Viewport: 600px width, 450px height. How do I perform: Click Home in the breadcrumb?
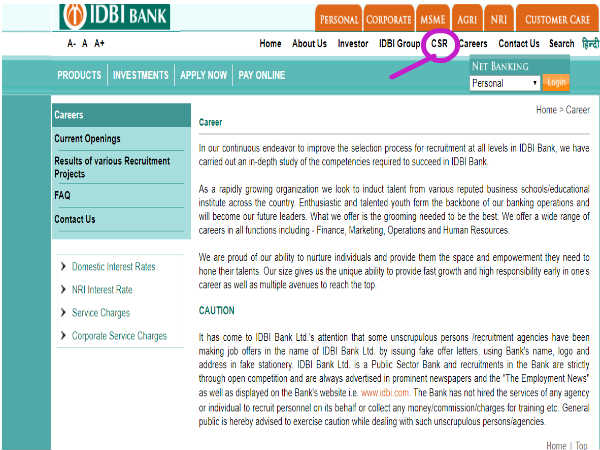(546, 110)
